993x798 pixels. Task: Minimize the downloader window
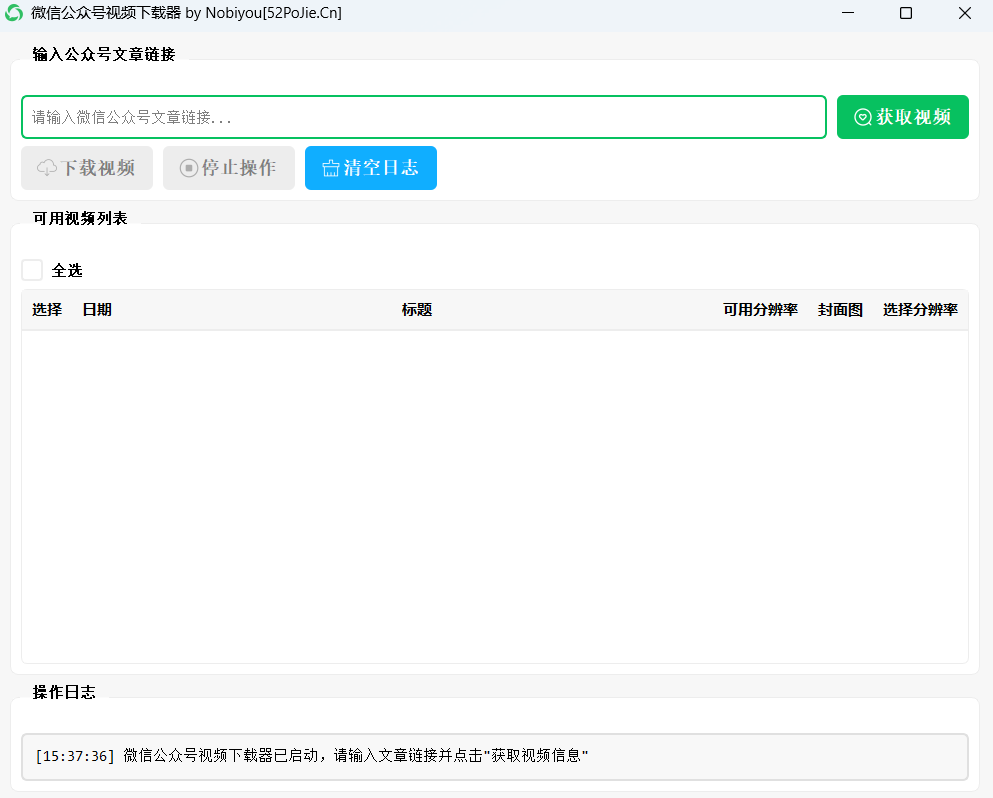click(848, 13)
